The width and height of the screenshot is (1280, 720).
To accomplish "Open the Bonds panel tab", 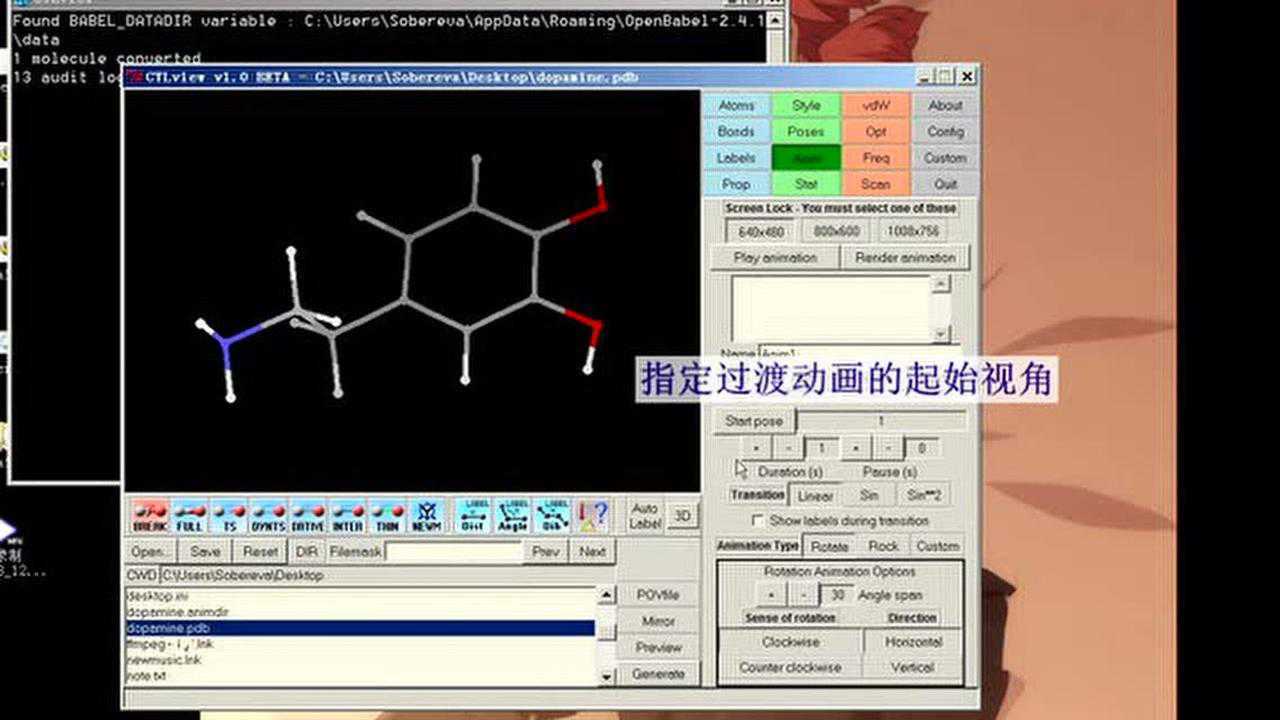I will 736,131.
